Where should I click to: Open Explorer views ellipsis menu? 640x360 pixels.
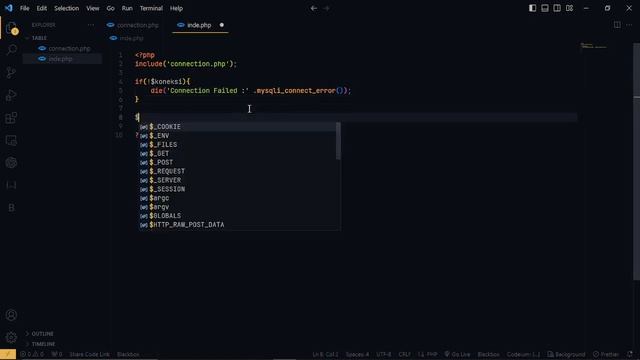coord(91,25)
